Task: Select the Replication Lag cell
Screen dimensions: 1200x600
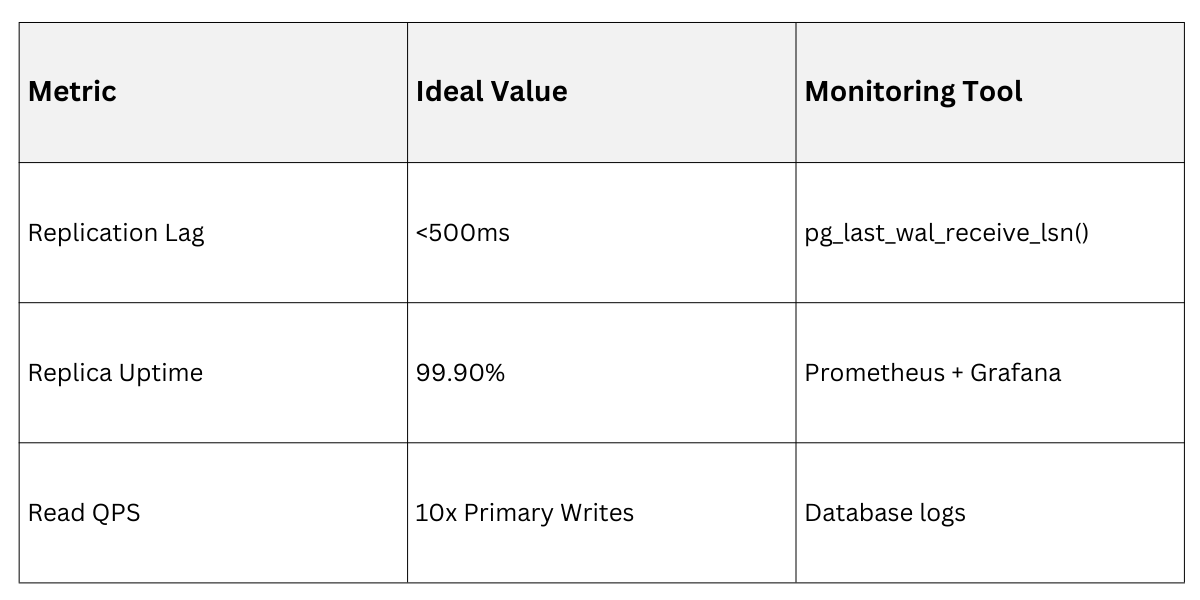Action: [x=116, y=233]
